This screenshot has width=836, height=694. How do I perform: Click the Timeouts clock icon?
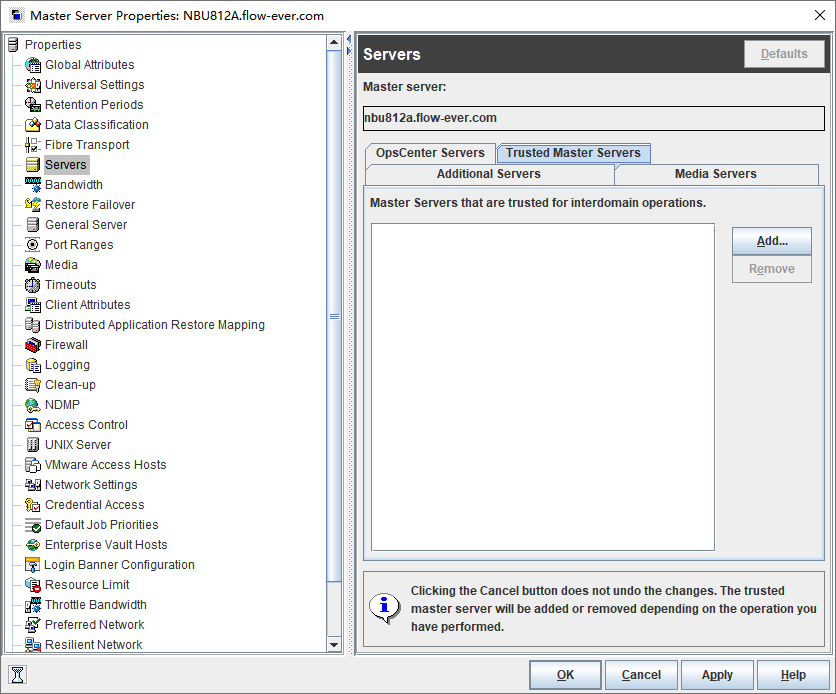33,285
